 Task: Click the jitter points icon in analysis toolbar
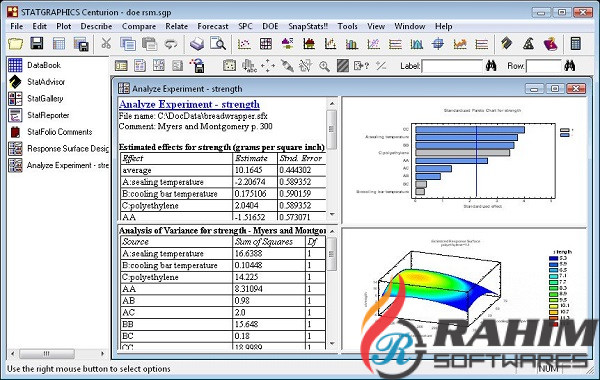click(x=268, y=66)
